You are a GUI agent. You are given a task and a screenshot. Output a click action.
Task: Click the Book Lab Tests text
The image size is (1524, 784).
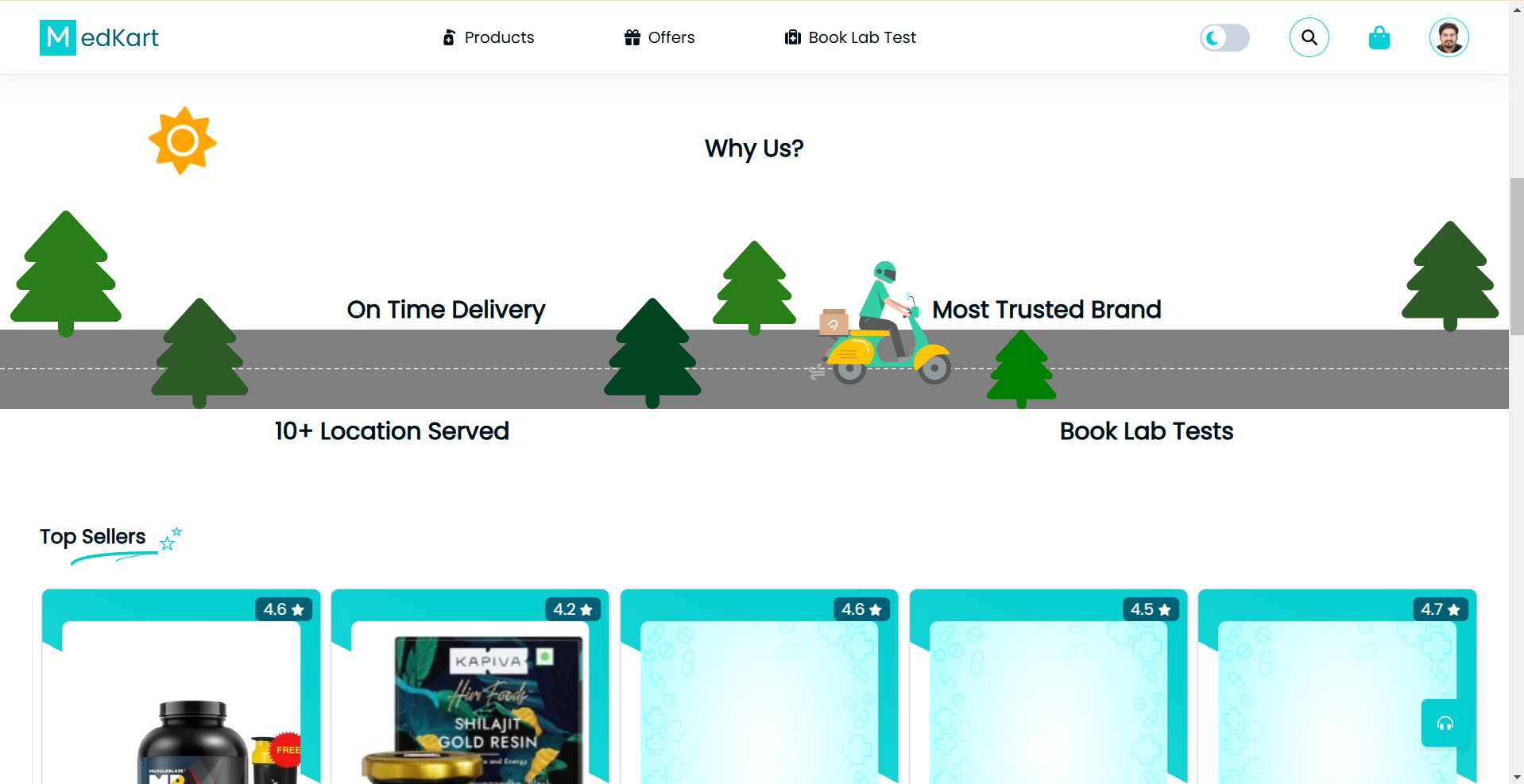point(1147,431)
